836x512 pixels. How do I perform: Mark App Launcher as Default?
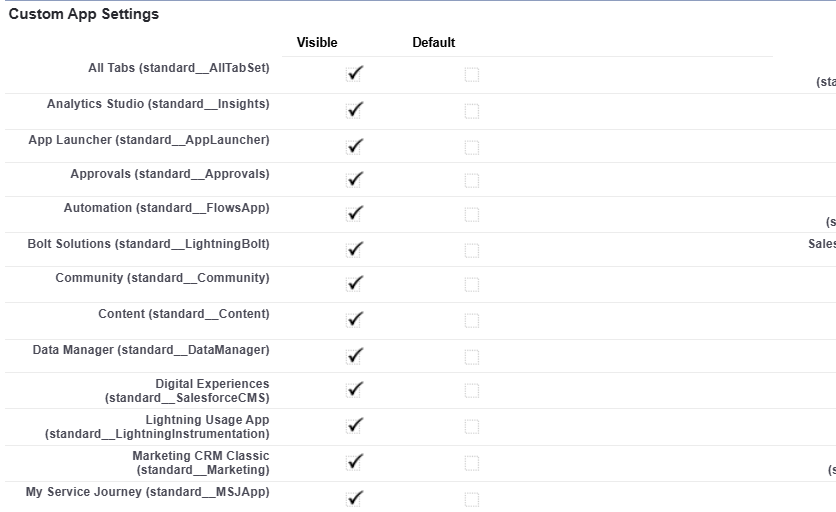(x=472, y=147)
